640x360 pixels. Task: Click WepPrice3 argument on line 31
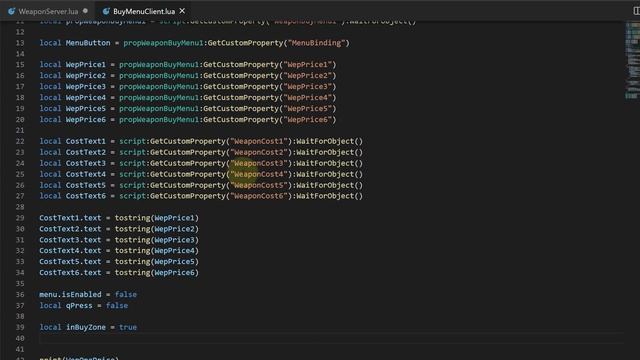point(174,240)
